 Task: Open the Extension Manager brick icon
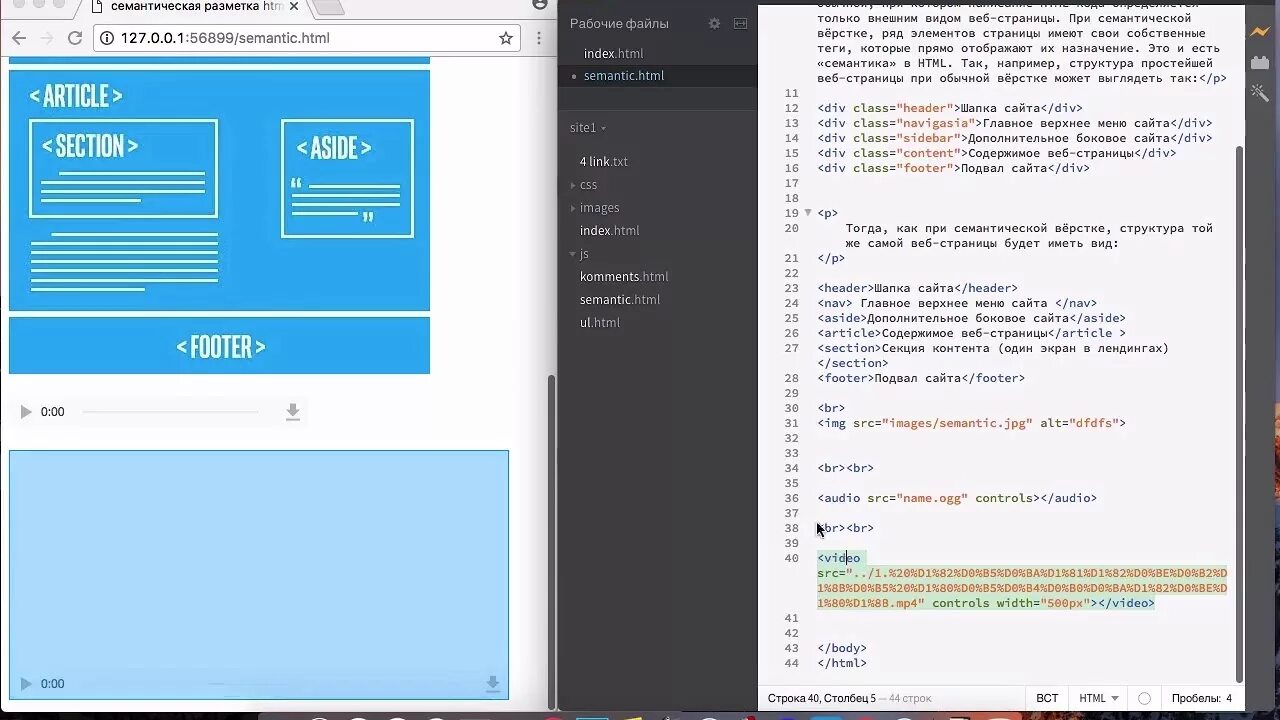pos(1260,62)
